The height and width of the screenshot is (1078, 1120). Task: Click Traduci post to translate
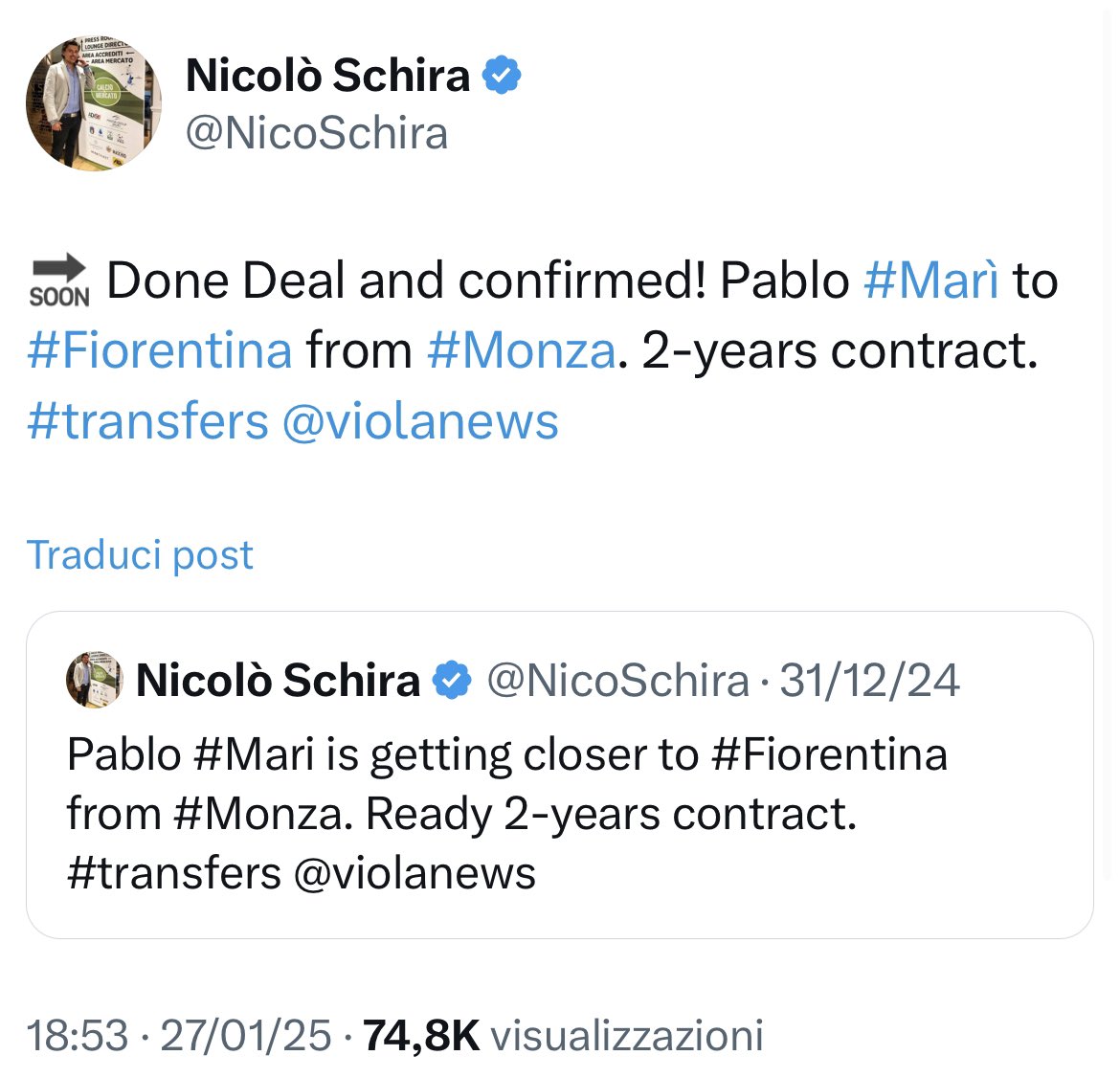140,555
